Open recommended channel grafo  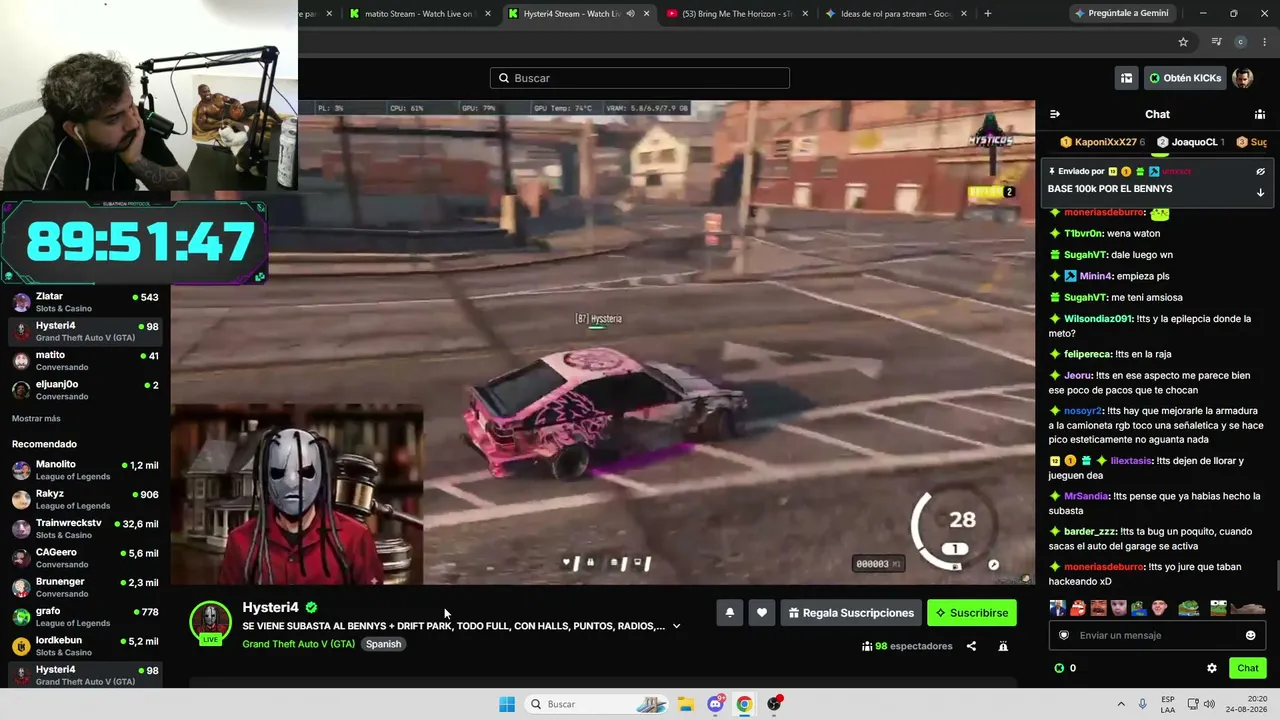point(85,616)
